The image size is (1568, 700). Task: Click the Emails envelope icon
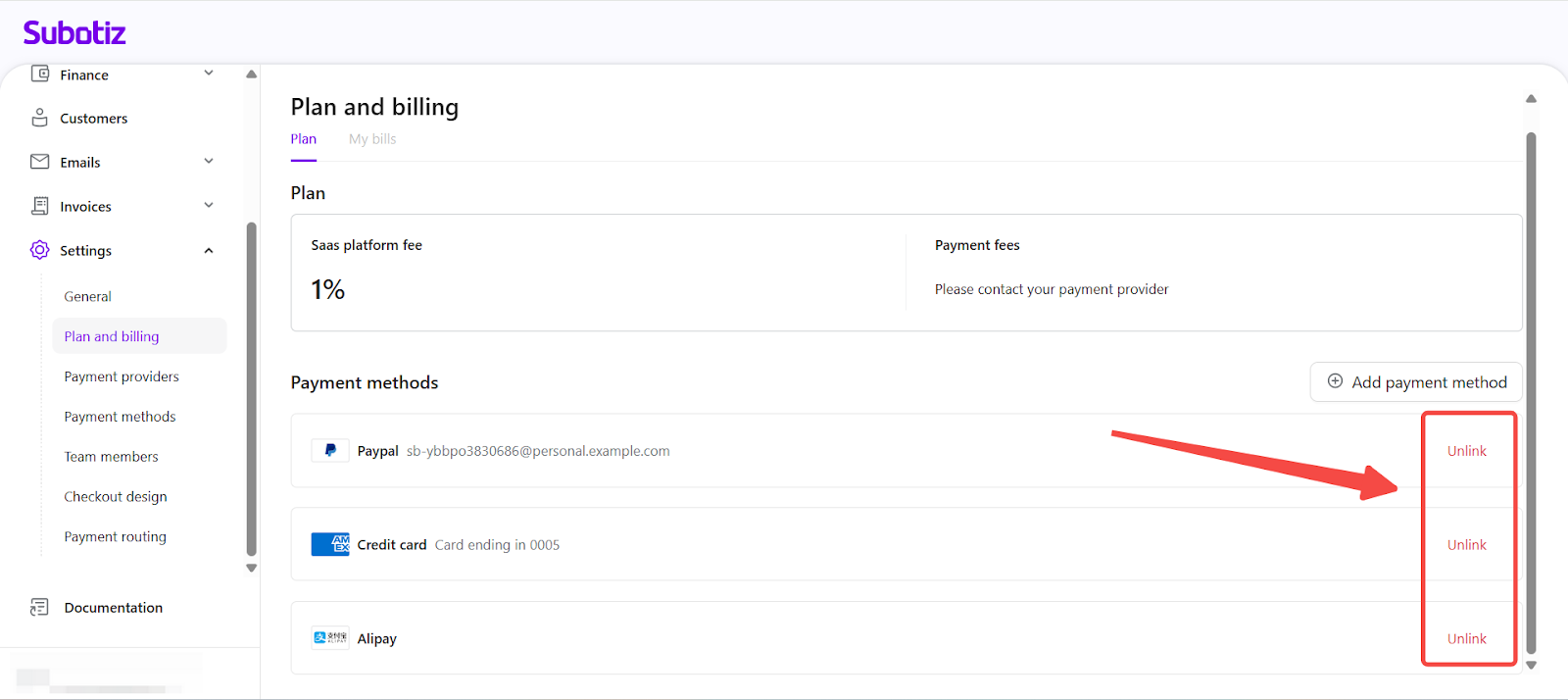pos(40,162)
